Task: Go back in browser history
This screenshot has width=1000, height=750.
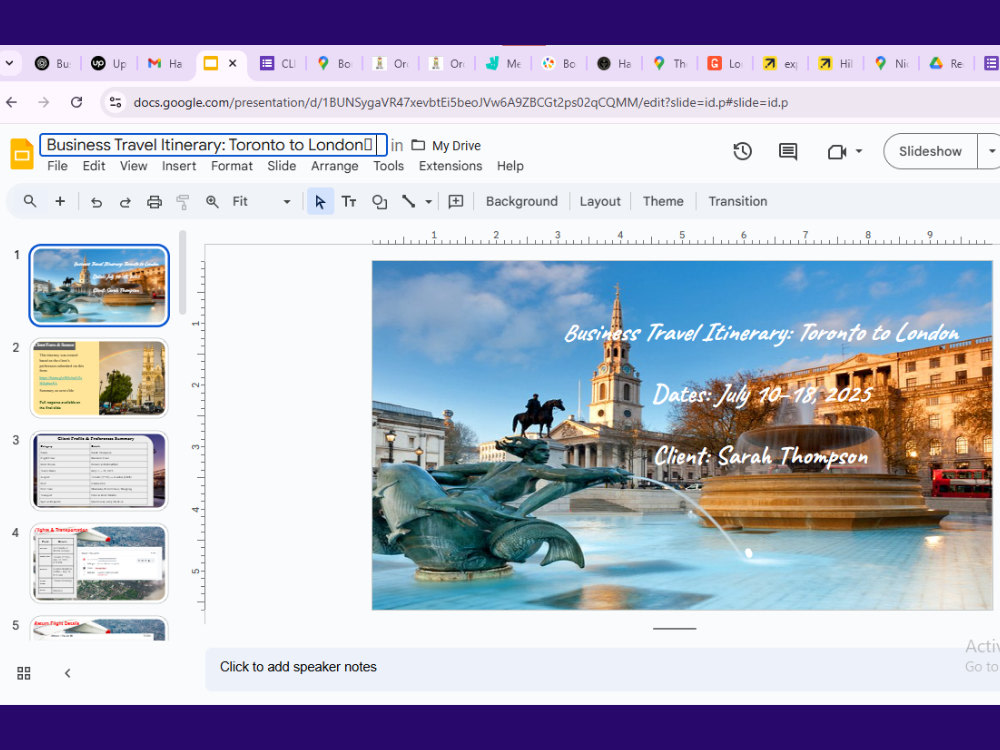Action: (x=11, y=102)
